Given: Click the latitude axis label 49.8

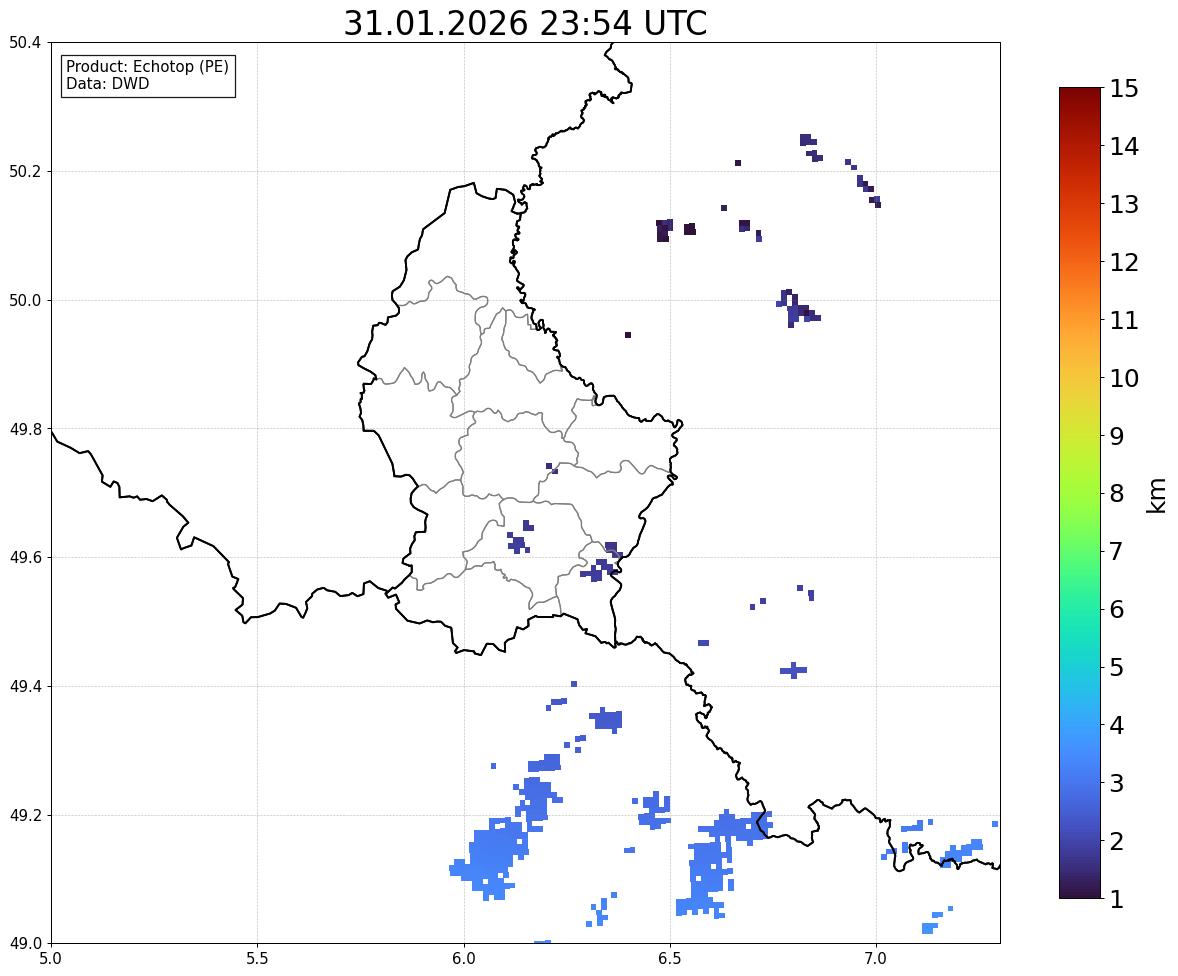Looking at the screenshot, I should (25, 429).
